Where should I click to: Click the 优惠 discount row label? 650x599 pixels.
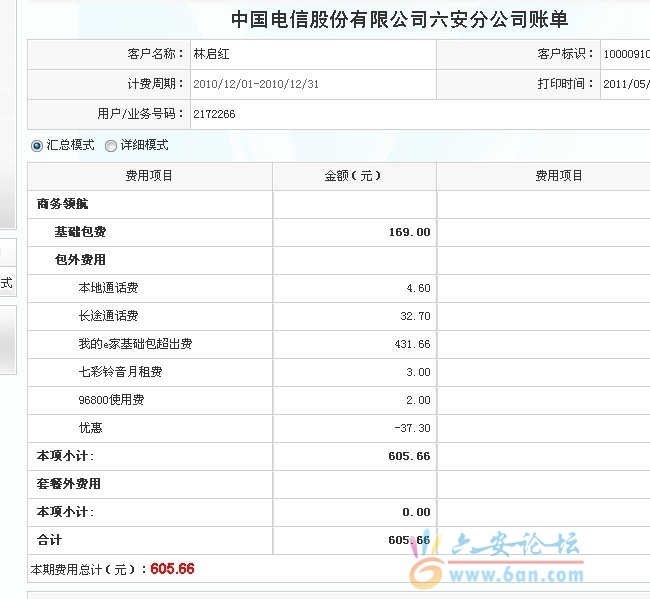tap(90, 428)
